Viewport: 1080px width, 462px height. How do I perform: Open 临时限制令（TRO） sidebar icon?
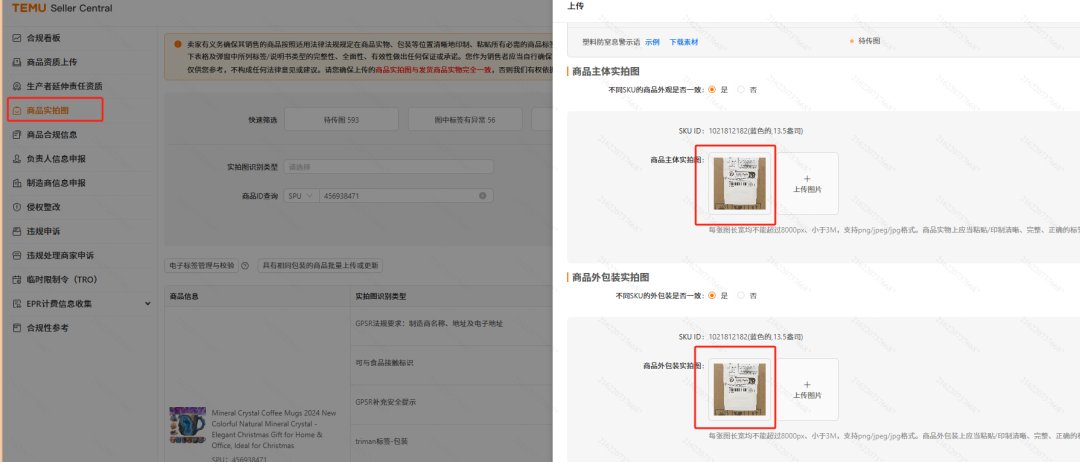coord(17,279)
